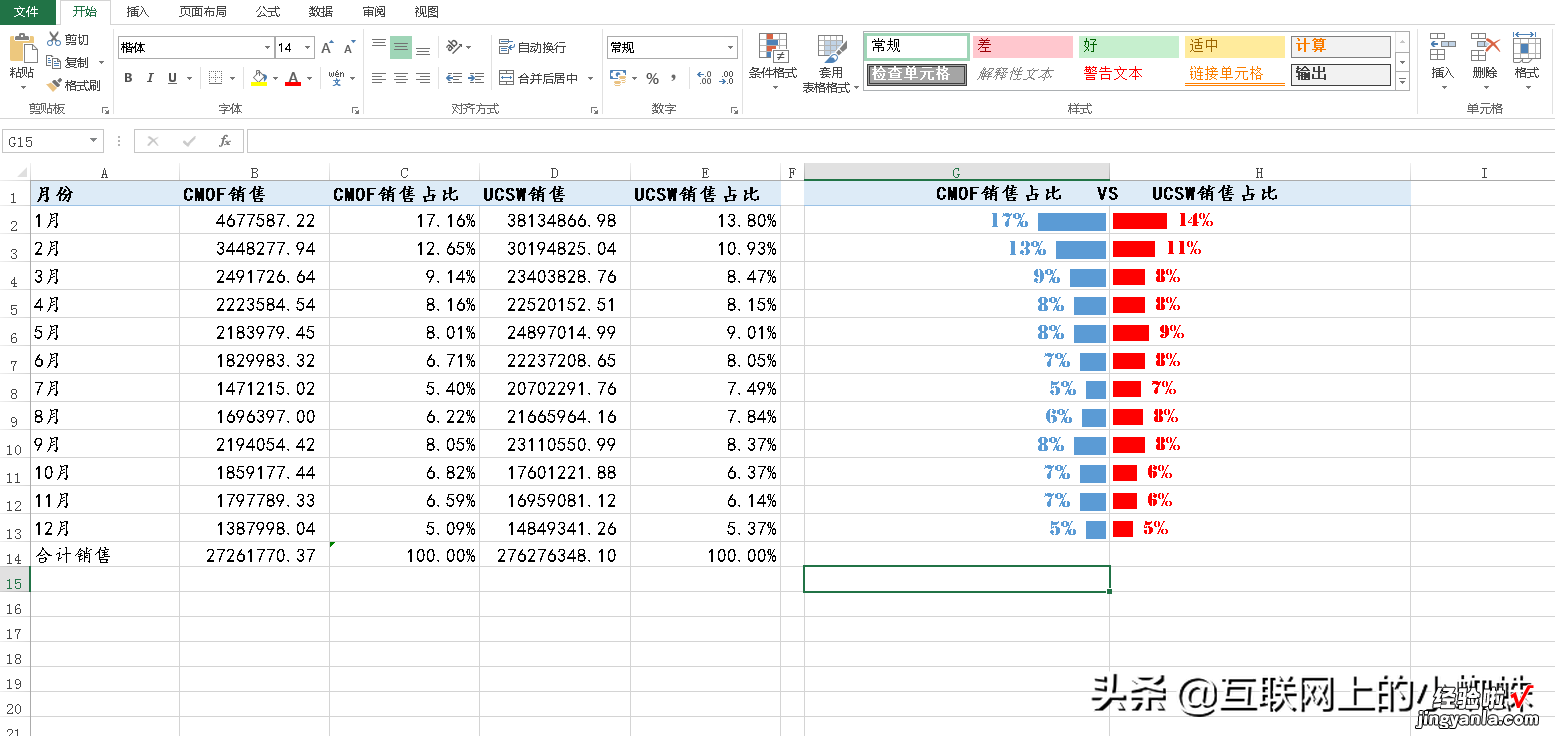1555x736 pixels.
Task: Click the Paste (粘贴) clipboard icon
Action: 21,48
